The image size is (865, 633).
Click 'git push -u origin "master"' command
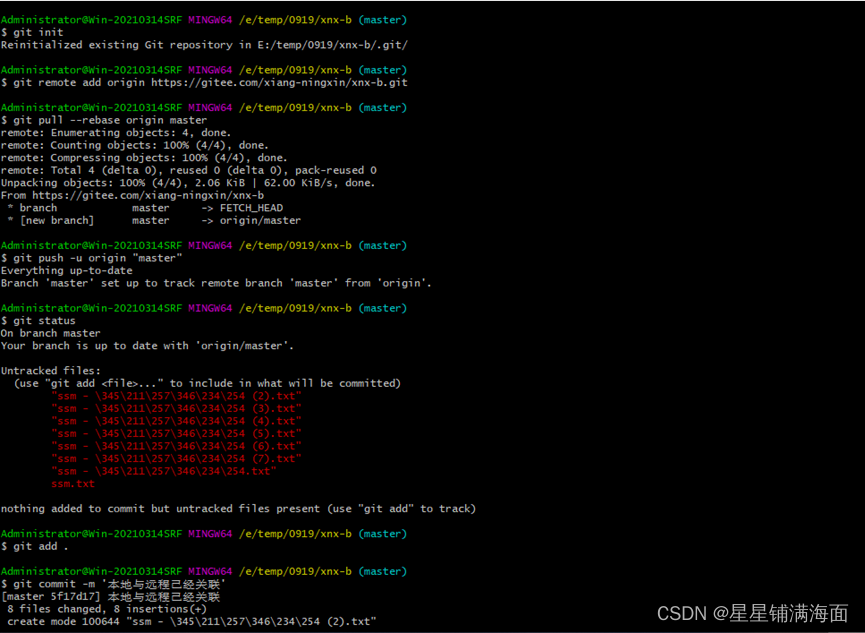pos(92,258)
